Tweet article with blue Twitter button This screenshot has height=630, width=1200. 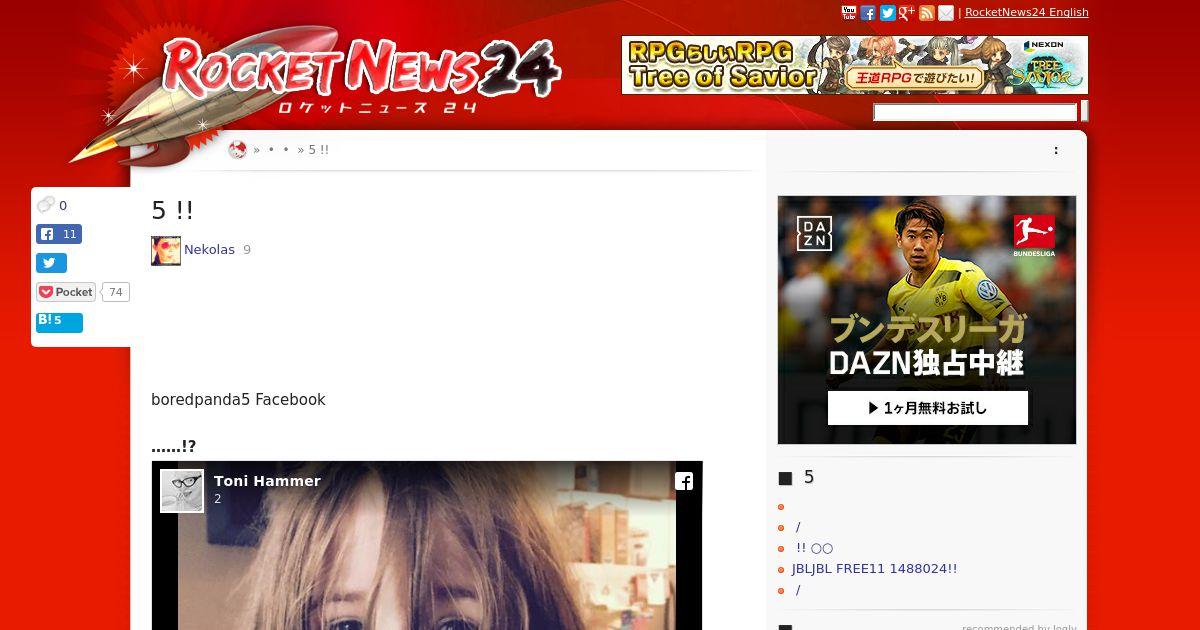[51, 263]
